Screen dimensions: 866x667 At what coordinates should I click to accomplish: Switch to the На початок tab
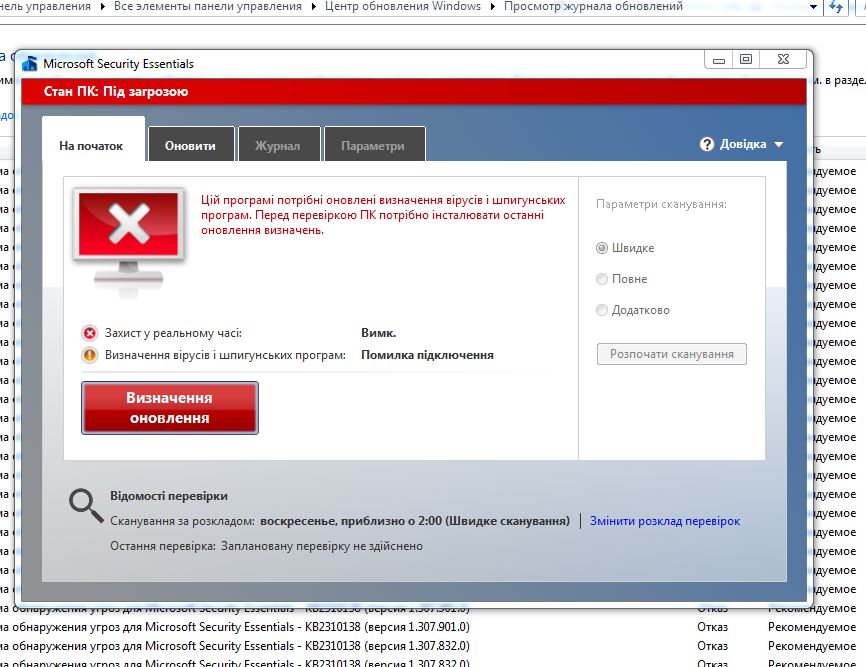[93, 139]
